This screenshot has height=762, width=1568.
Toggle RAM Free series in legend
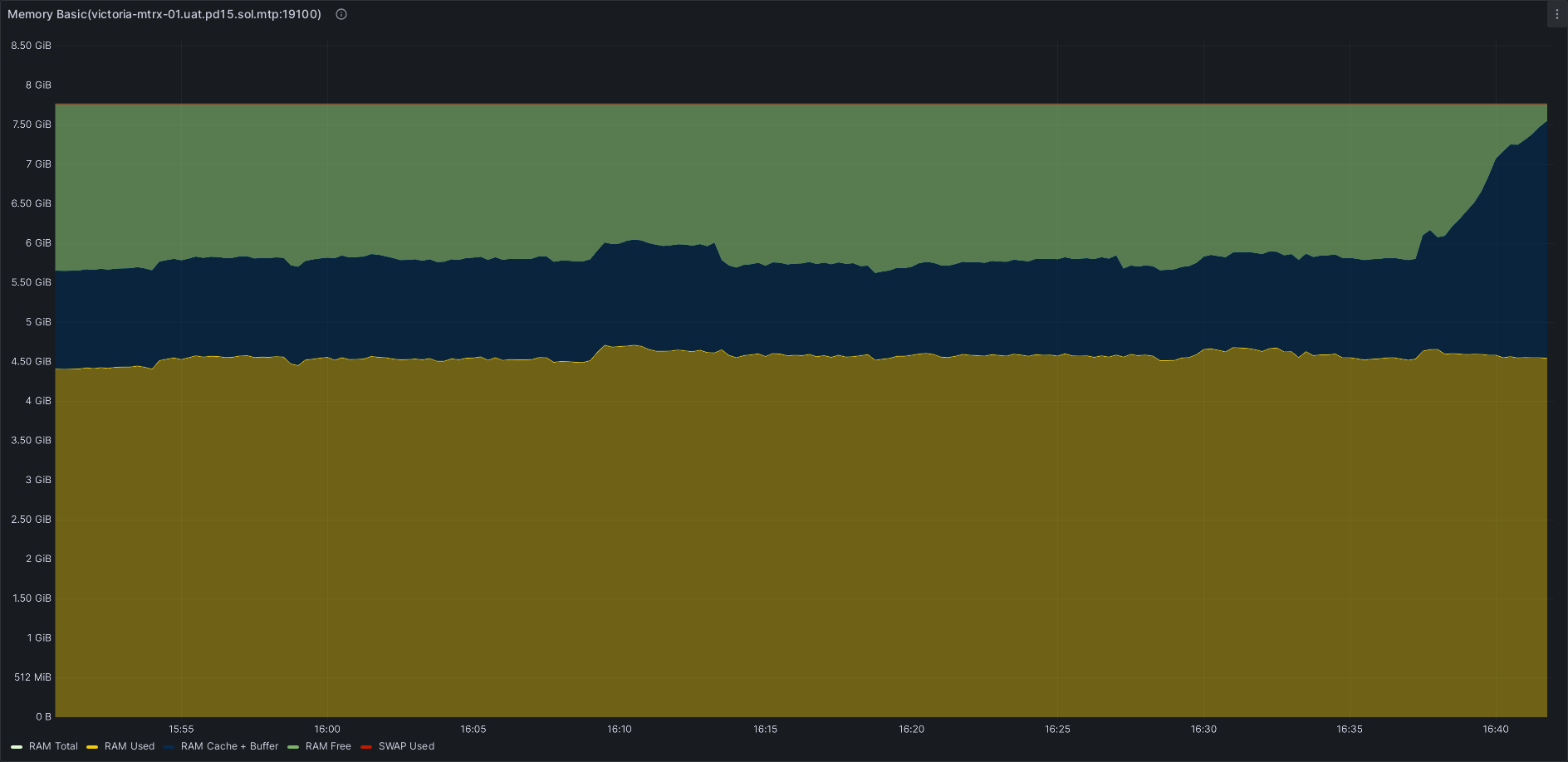click(x=328, y=746)
